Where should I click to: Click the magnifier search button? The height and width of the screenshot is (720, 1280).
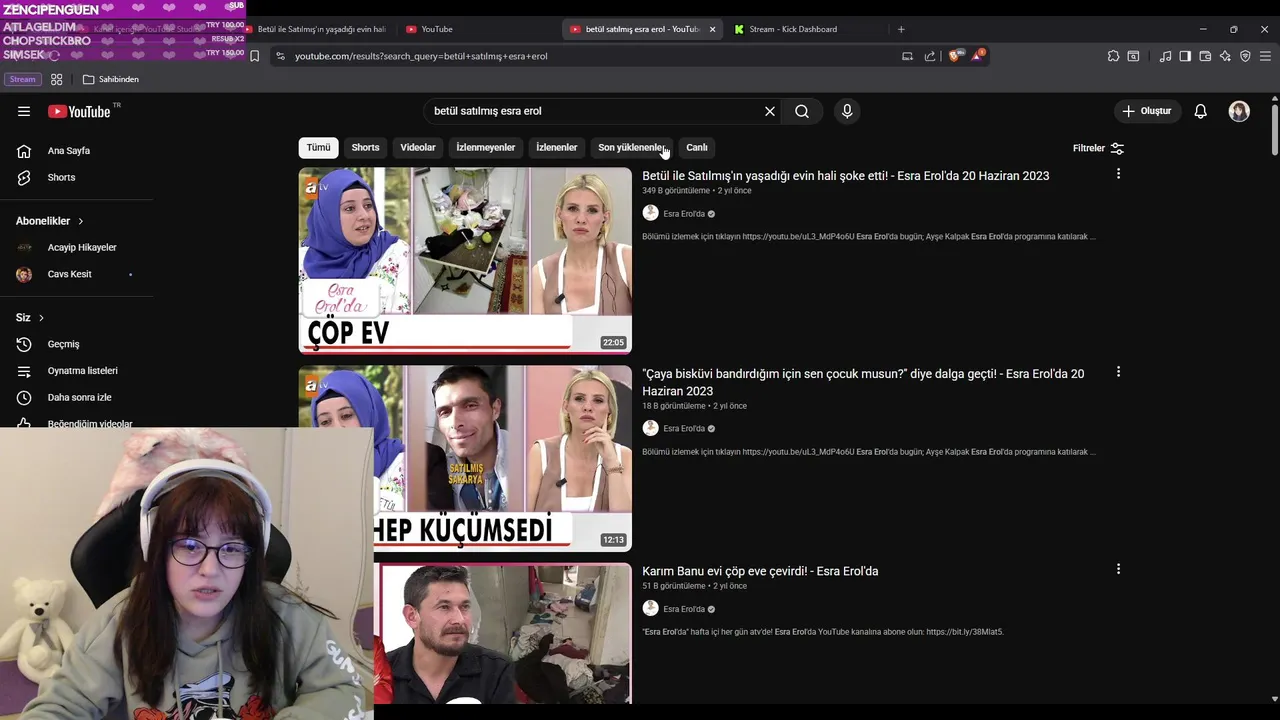(802, 111)
